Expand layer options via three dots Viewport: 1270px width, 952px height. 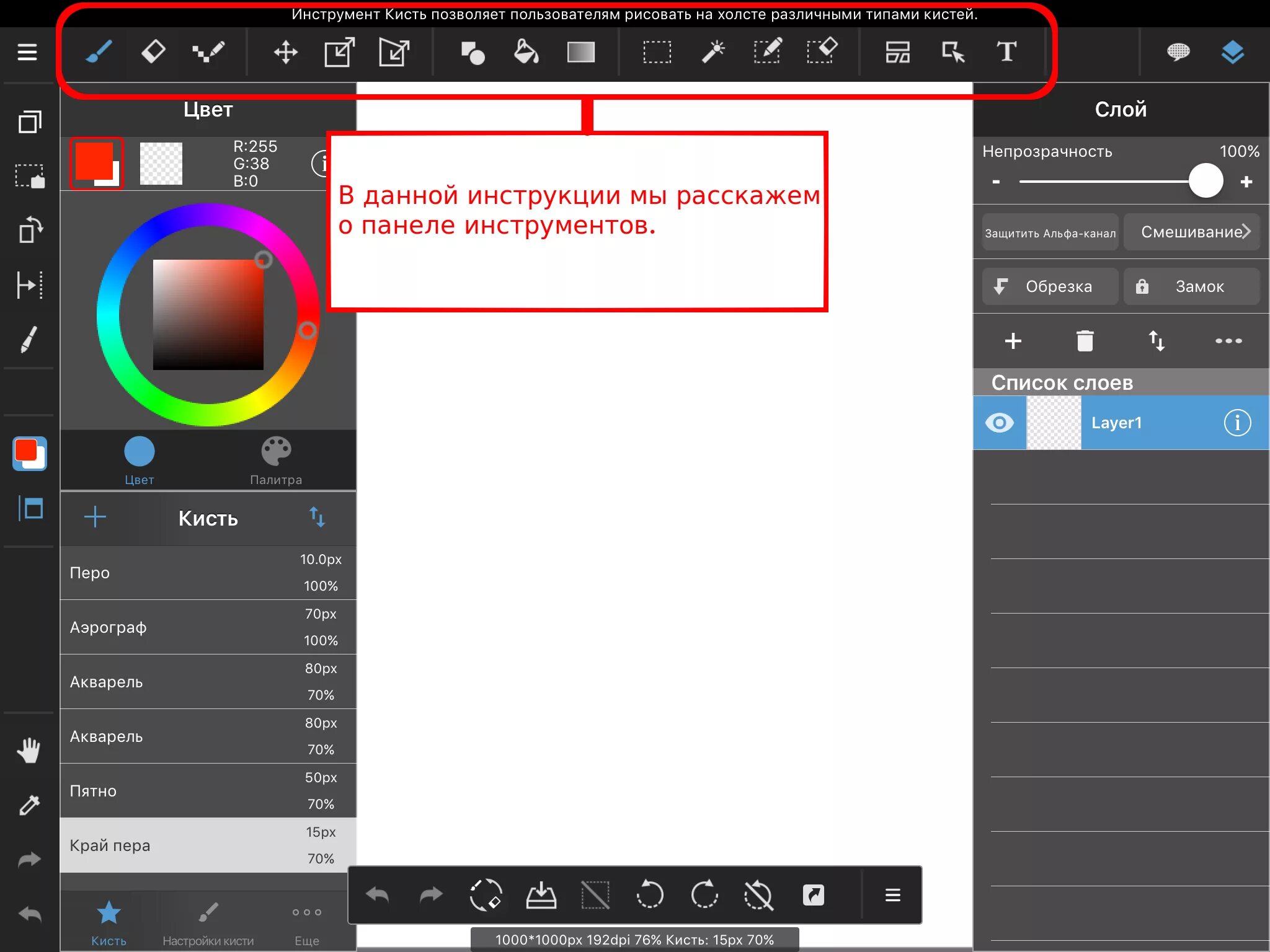(1228, 341)
